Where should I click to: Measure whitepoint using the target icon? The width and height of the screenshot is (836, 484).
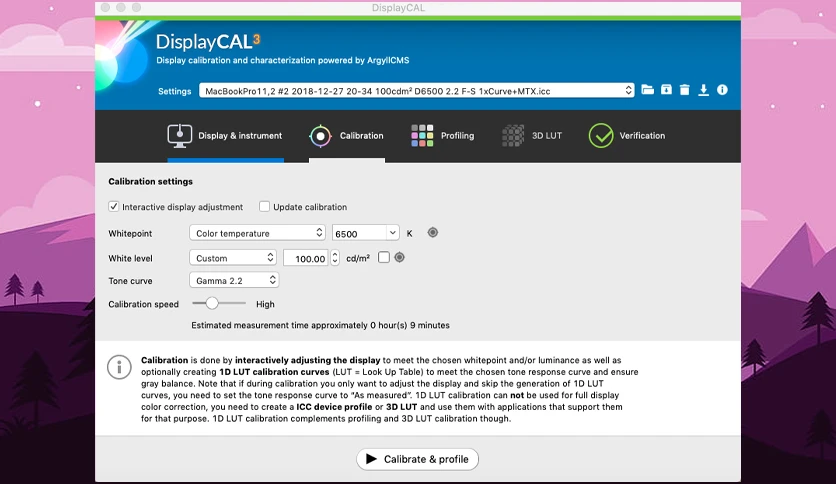[x=433, y=232]
